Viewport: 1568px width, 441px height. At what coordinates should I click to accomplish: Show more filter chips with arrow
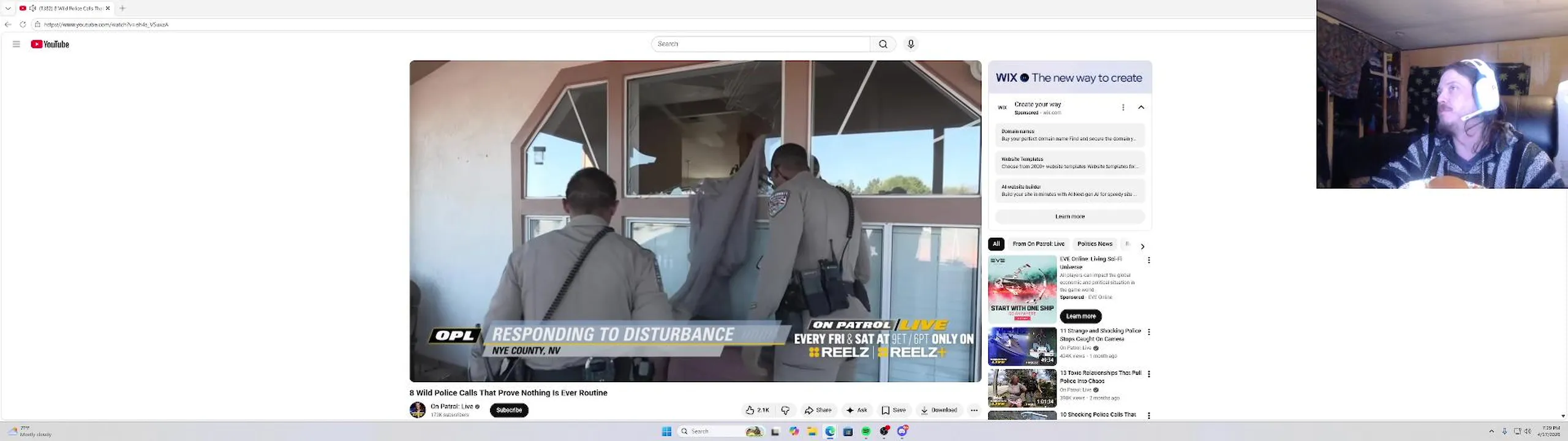(1142, 246)
